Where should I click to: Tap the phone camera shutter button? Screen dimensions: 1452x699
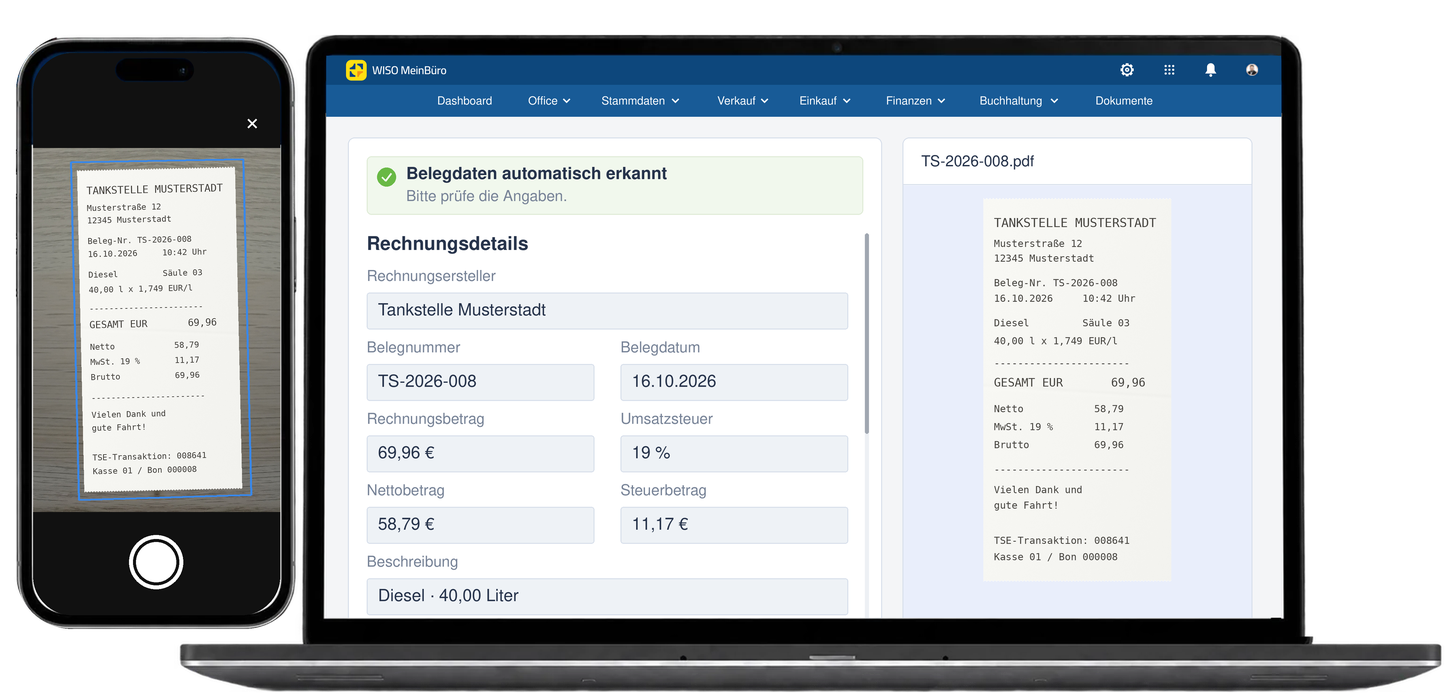click(156, 562)
